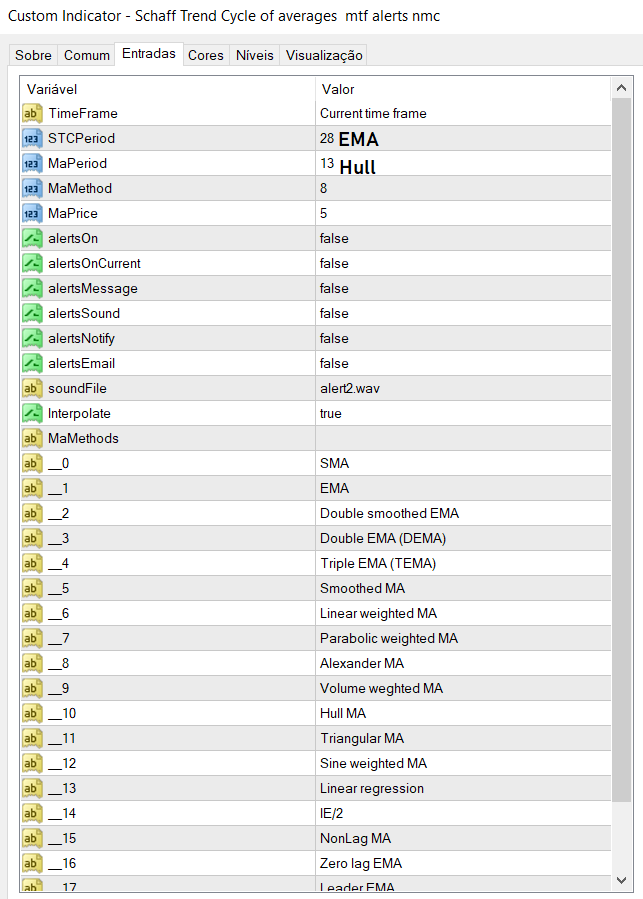Switch to the Cores tab
Image resolution: width=643 pixels, height=899 pixels.
(206, 55)
